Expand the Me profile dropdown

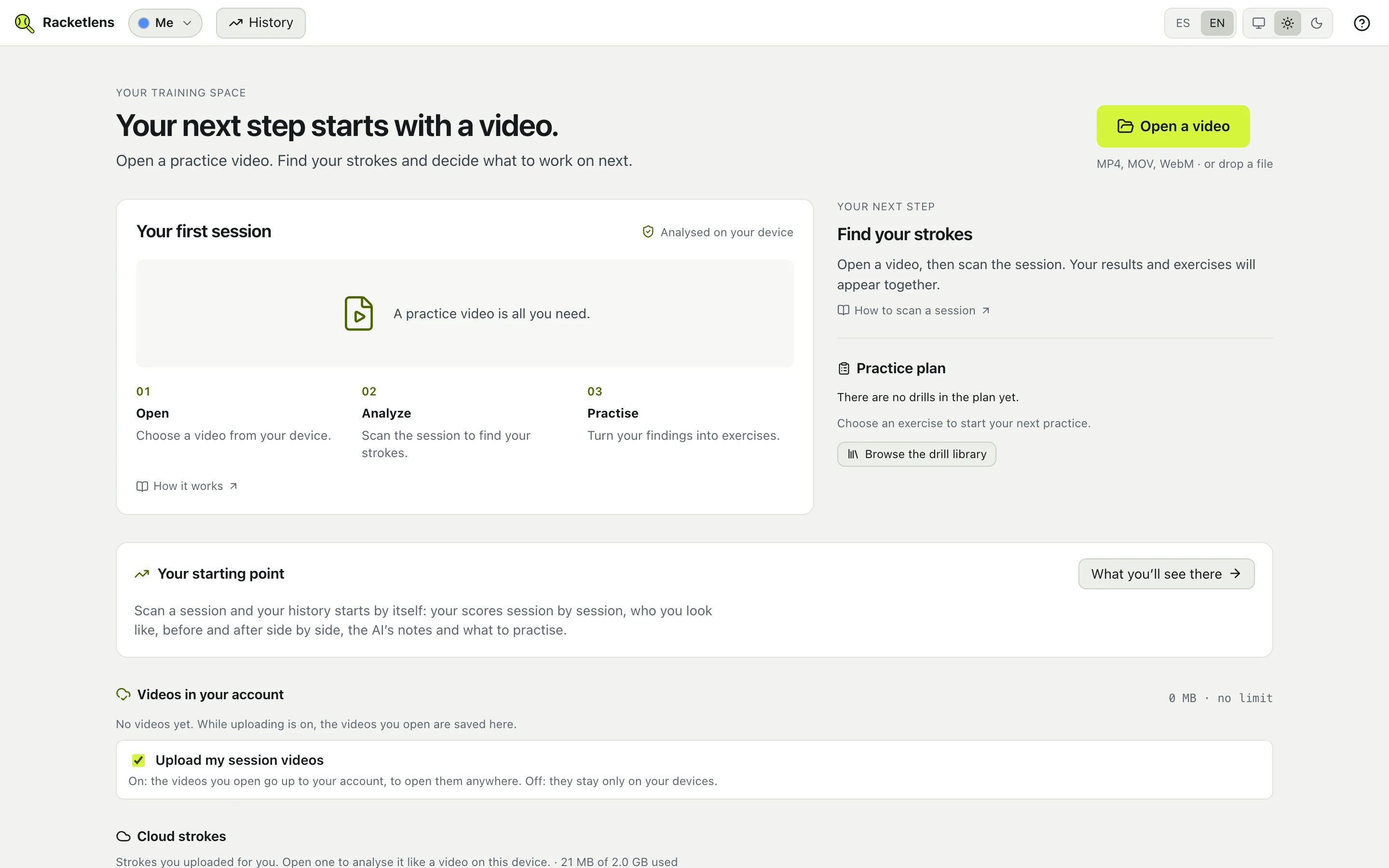(x=165, y=23)
